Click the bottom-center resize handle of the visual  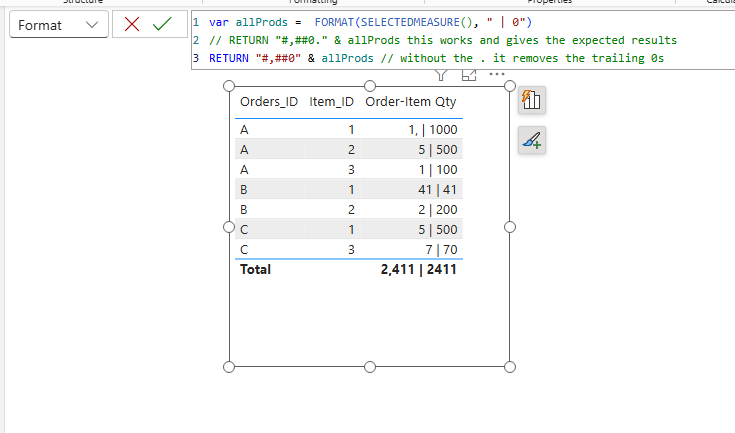click(370, 367)
